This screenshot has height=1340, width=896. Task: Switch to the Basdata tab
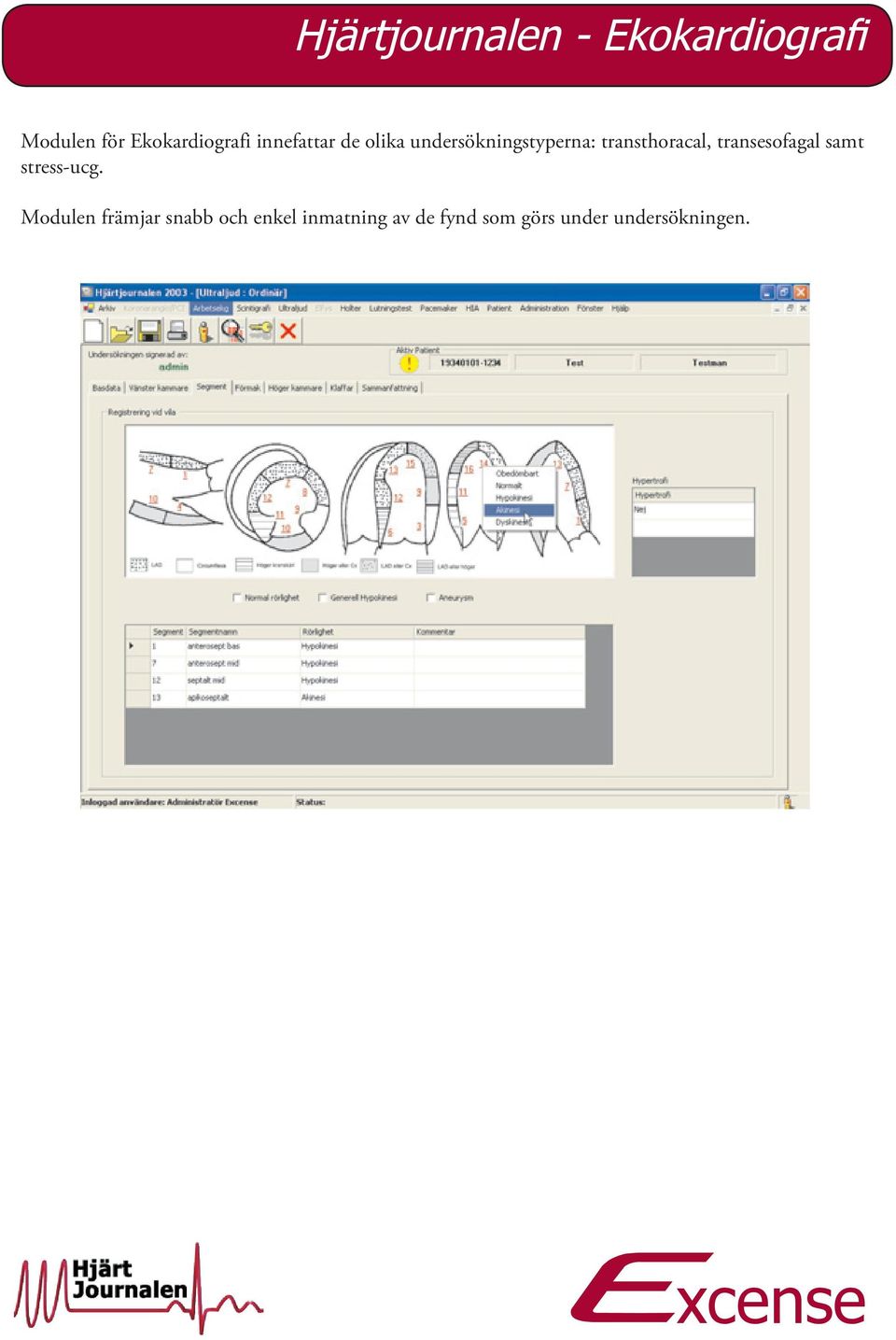[106, 388]
